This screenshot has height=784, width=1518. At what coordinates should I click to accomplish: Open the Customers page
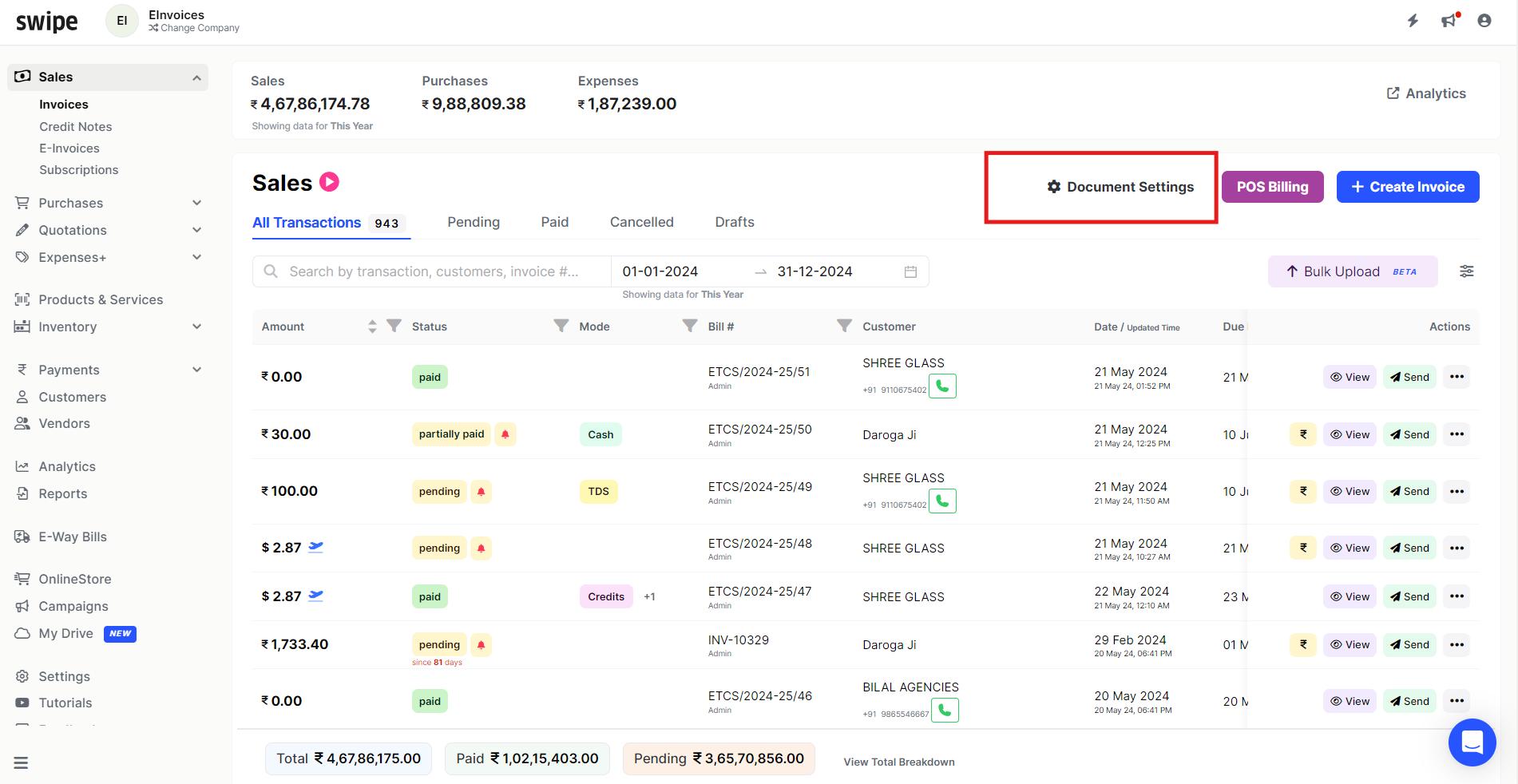[72, 397]
